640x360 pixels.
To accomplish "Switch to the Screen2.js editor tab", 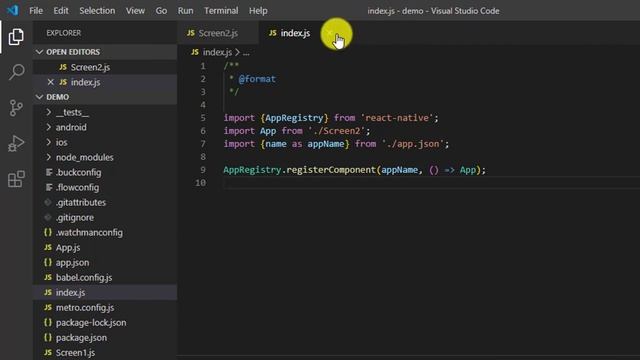I will pyautogui.click(x=218, y=33).
